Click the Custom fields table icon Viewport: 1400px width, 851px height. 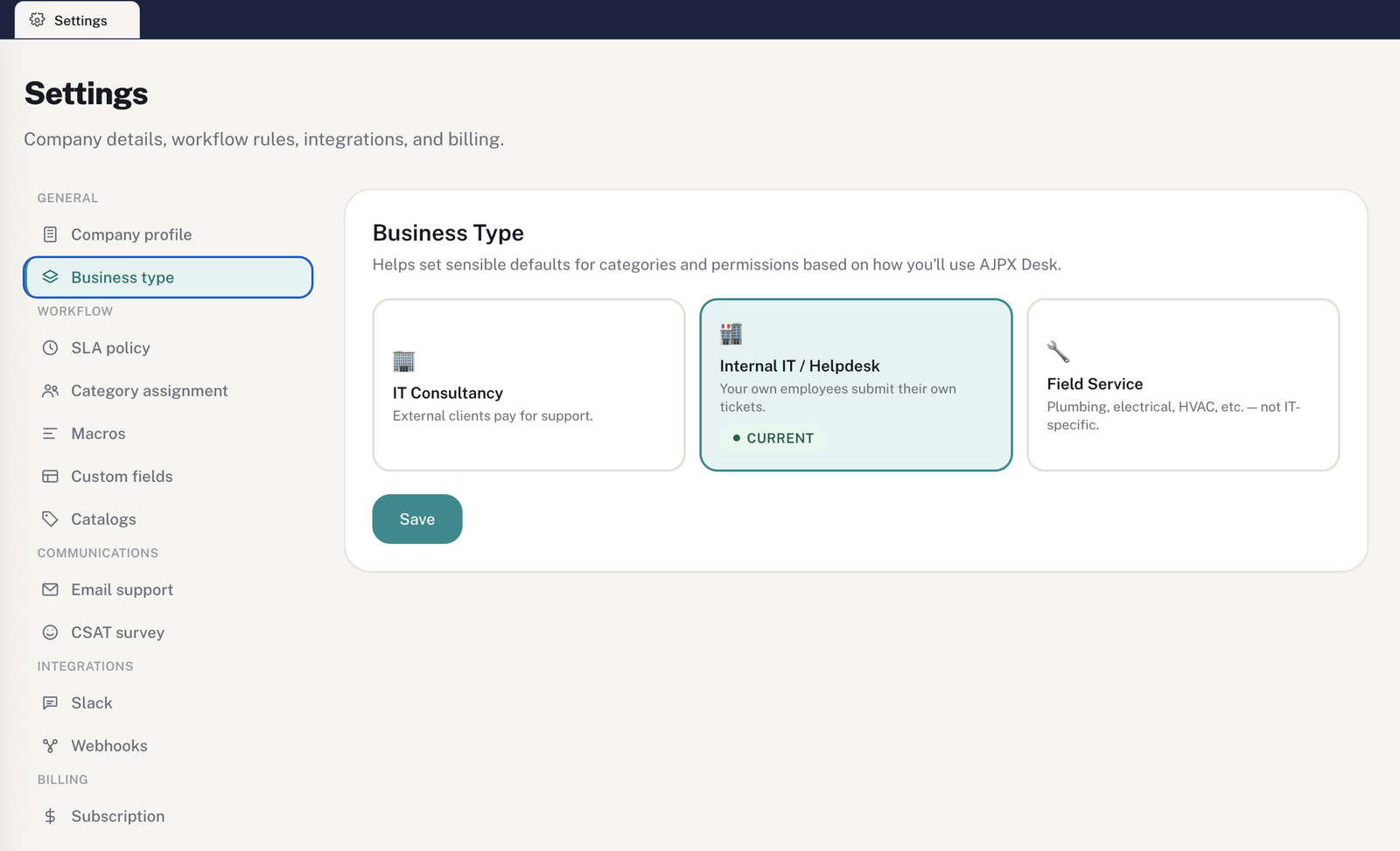[x=50, y=477]
